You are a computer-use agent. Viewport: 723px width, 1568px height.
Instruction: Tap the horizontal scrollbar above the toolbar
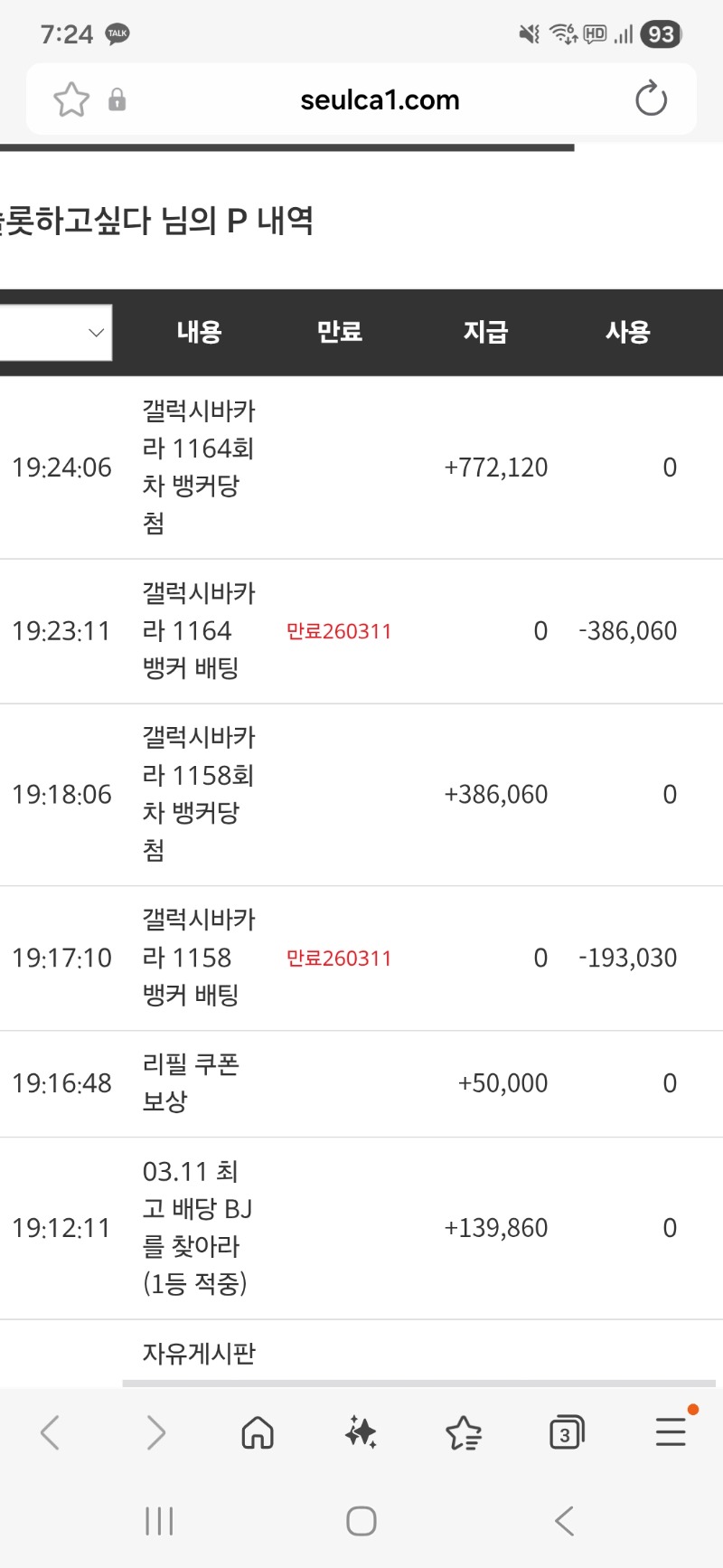click(418, 1383)
